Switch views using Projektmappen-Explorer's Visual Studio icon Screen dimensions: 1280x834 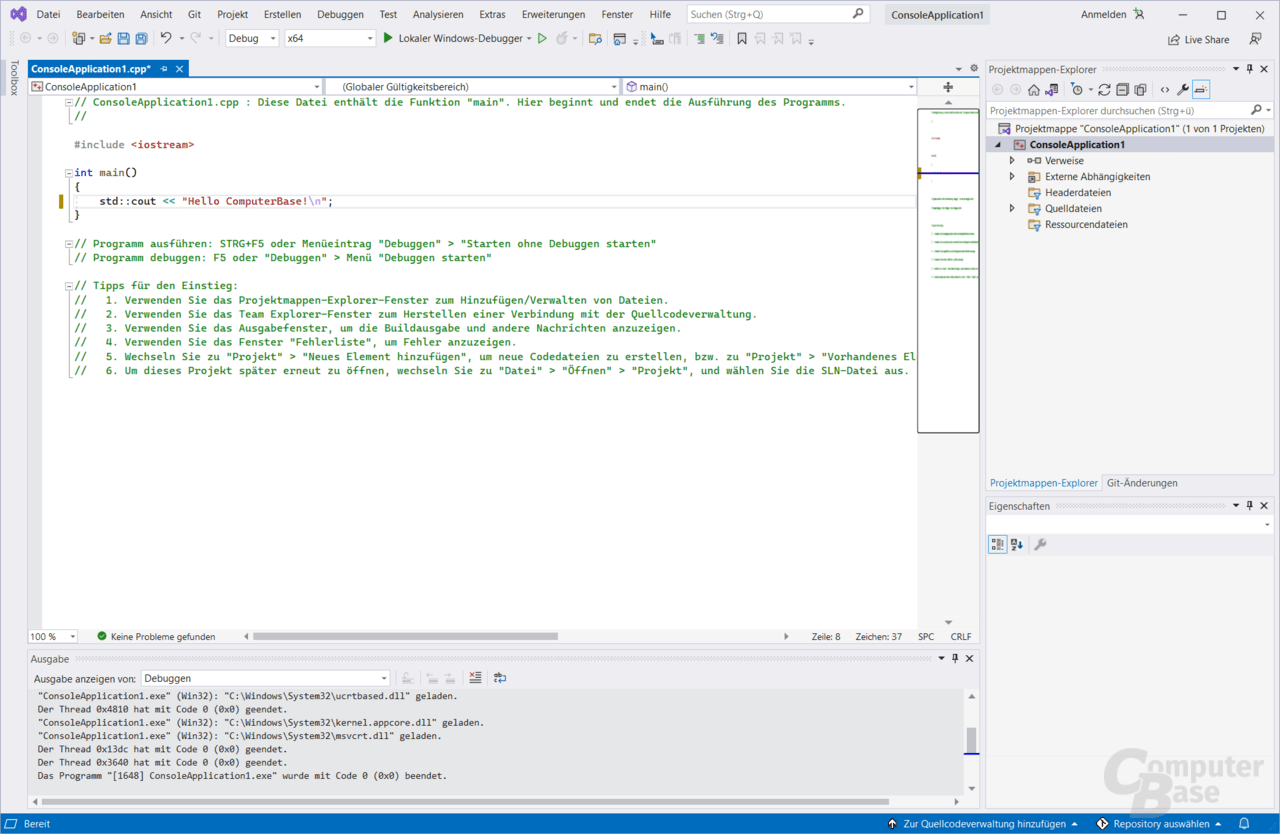click(x=1052, y=90)
